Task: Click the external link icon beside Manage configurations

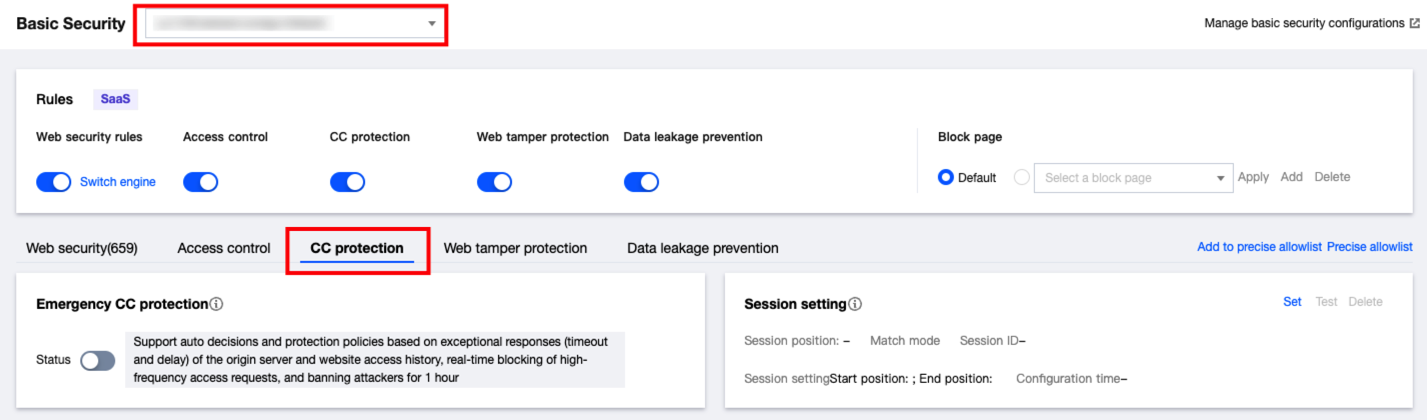Action: coord(1414,23)
